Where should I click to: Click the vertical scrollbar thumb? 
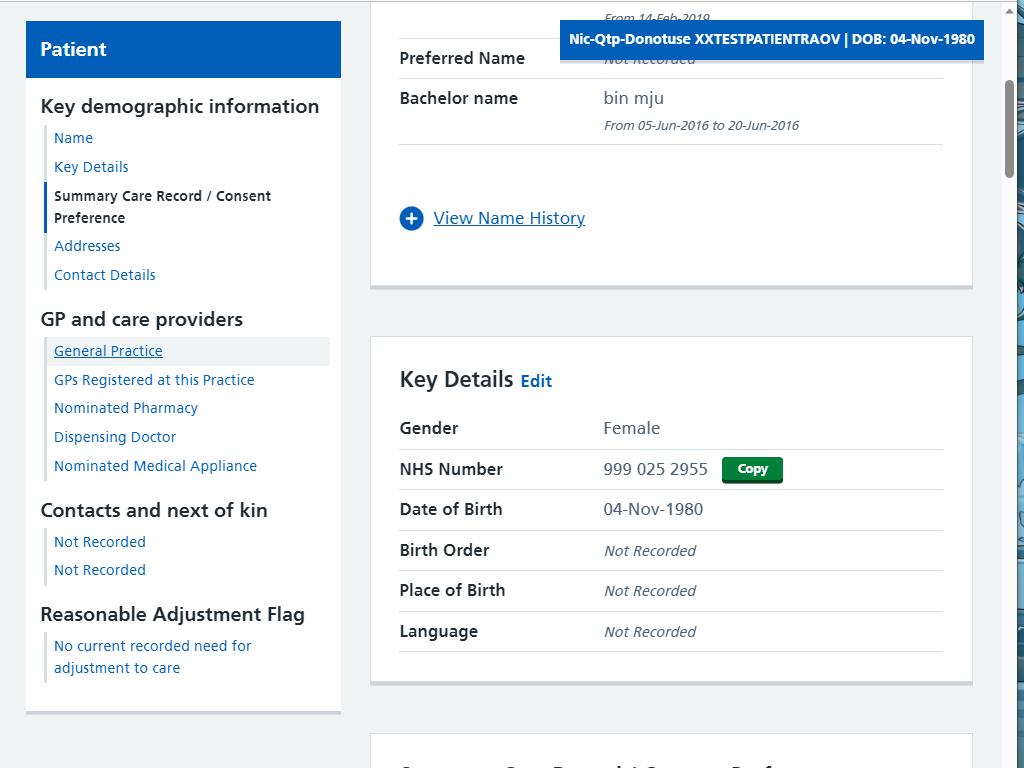click(x=1010, y=129)
